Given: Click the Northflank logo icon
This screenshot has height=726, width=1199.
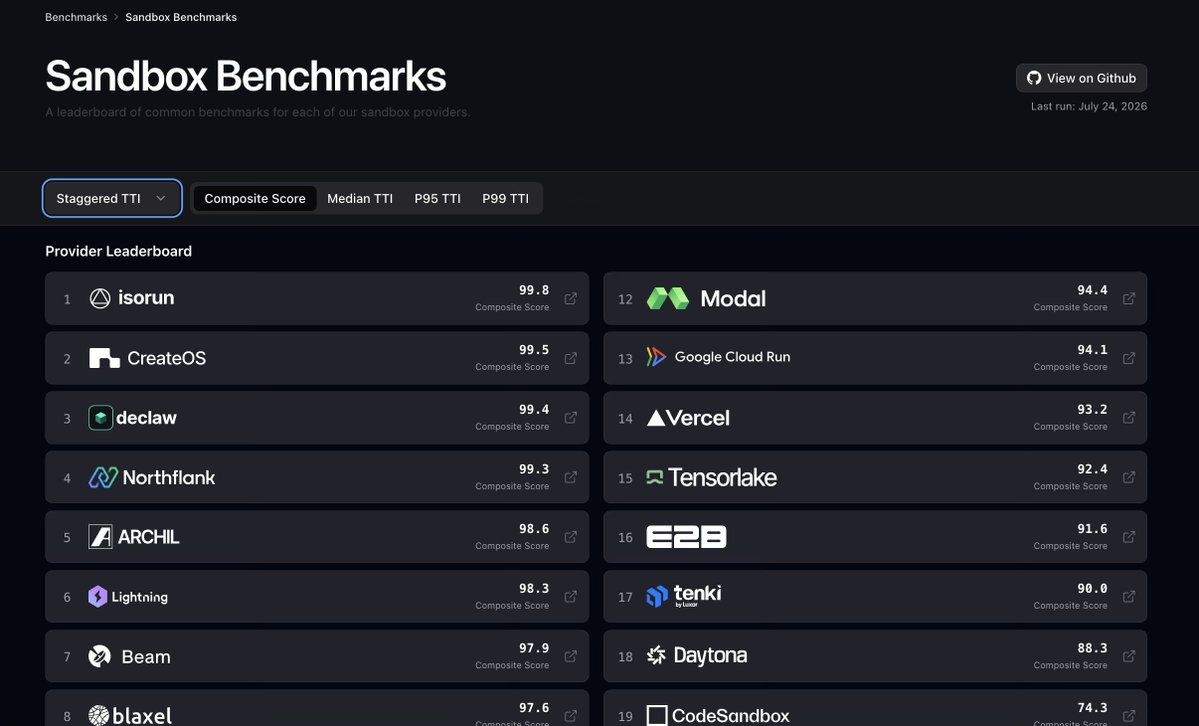Looking at the screenshot, I should pyautogui.click(x=103, y=477).
